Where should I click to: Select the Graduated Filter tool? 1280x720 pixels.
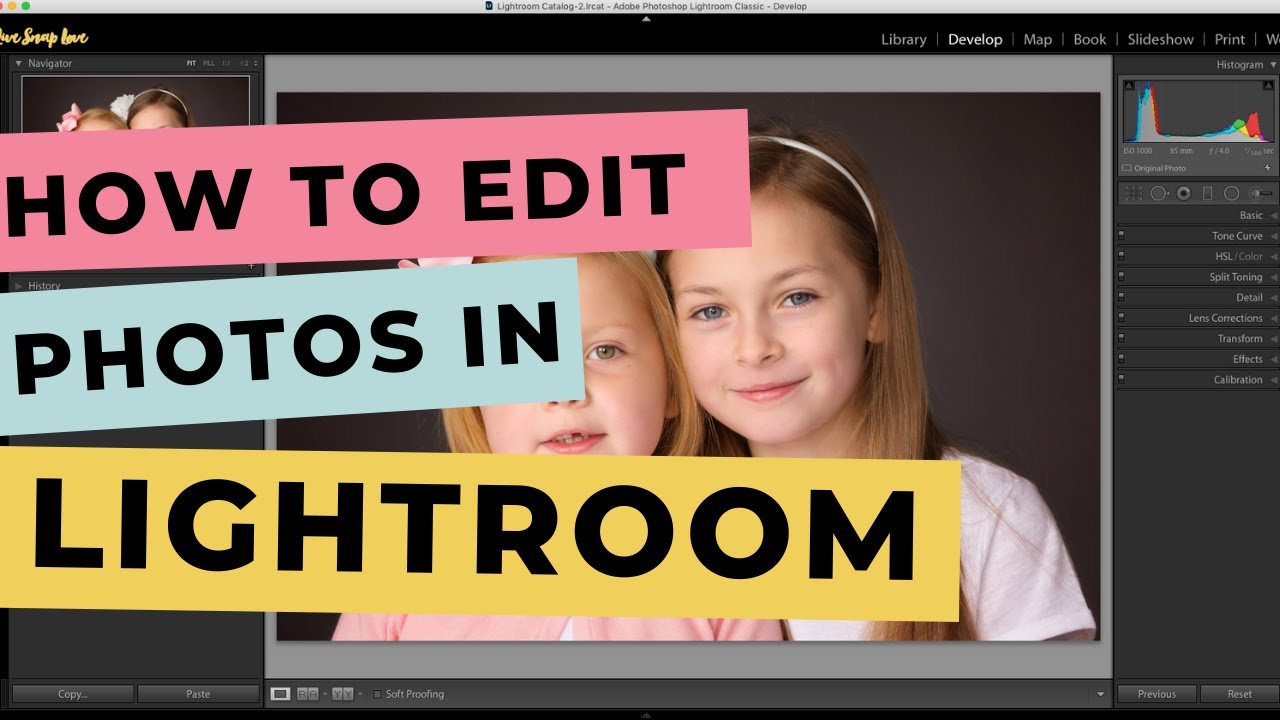pos(1207,193)
